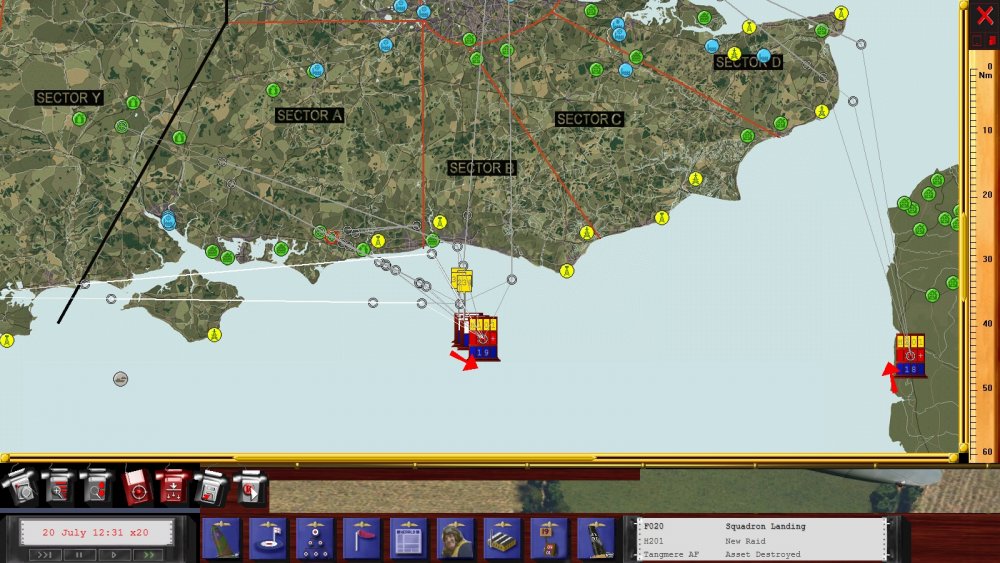This screenshot has width=1000, height=563.
Task: Select the H201 New Raid message
Action: [761, 541]
